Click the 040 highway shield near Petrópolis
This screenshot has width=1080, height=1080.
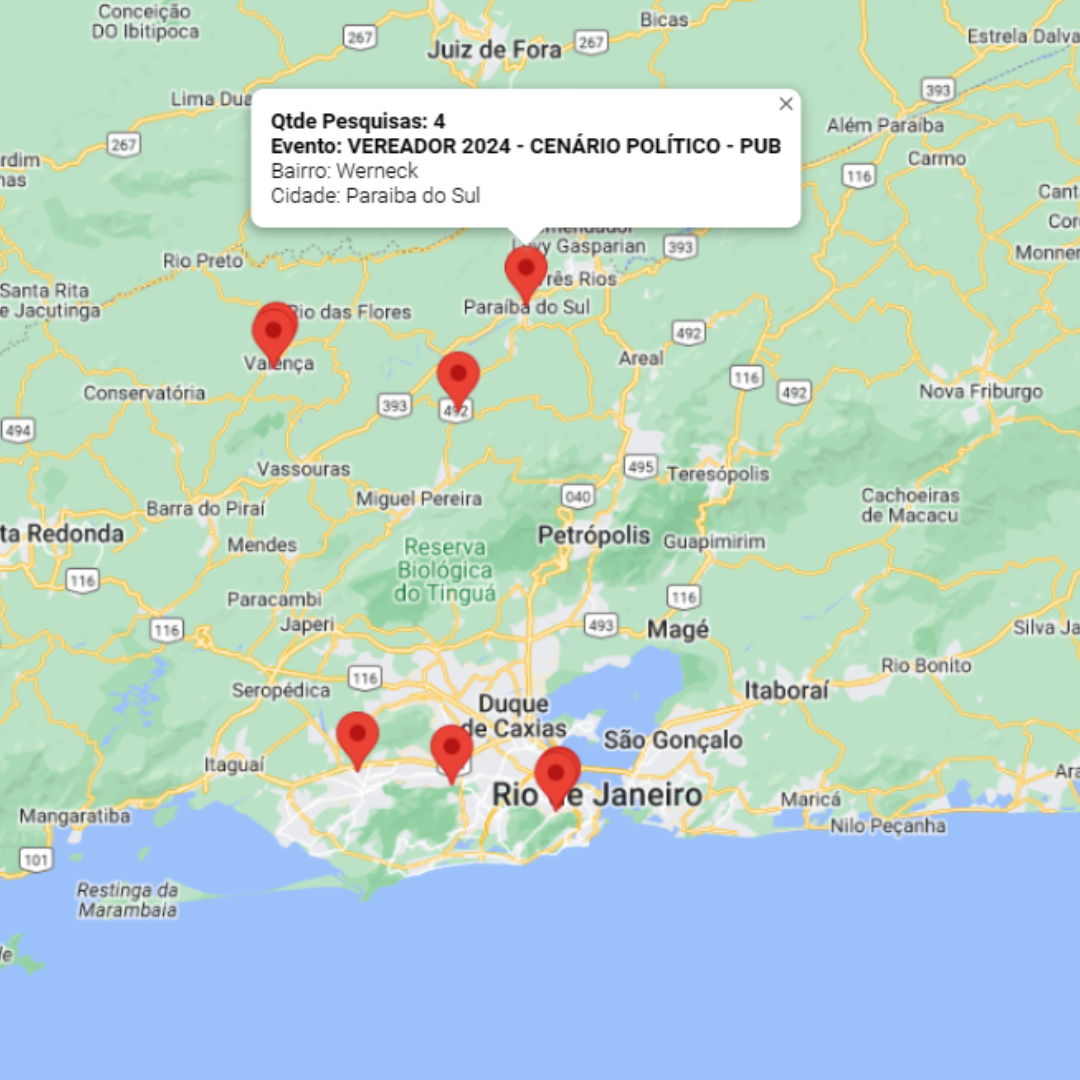pyautogui.click(x=577, y=496)
